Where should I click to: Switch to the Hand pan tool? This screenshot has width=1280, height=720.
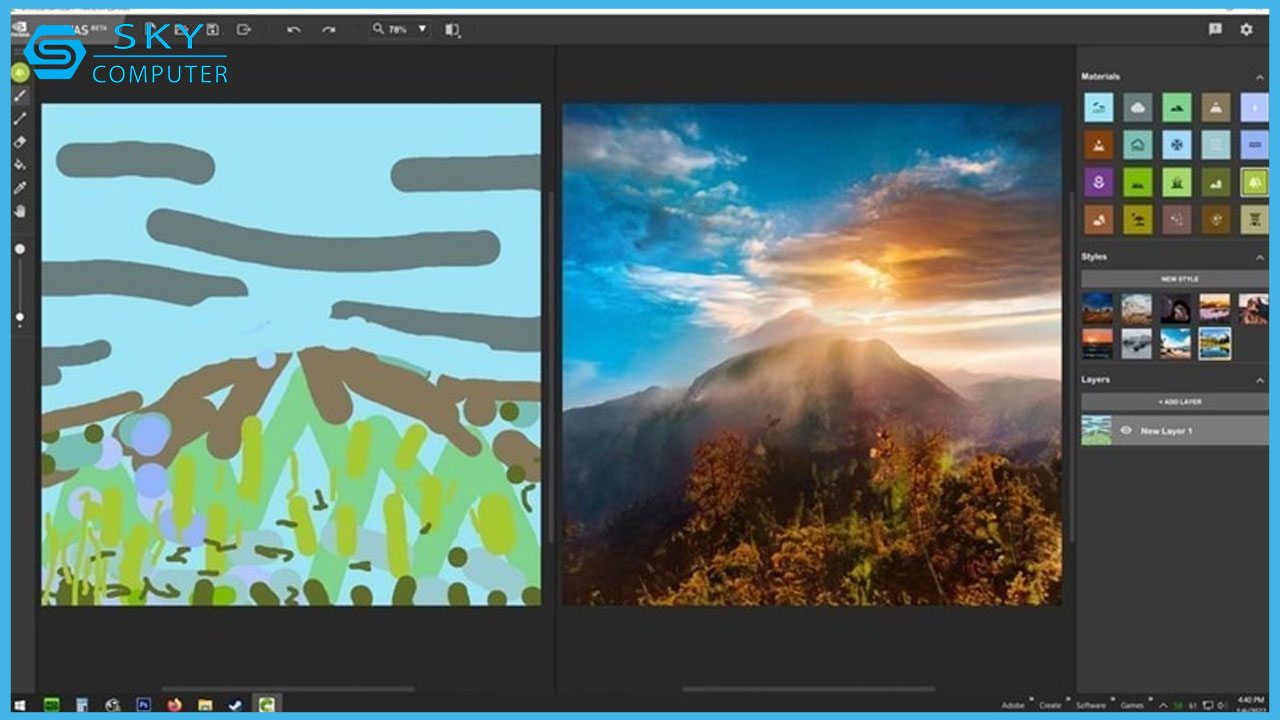[20, 211]
